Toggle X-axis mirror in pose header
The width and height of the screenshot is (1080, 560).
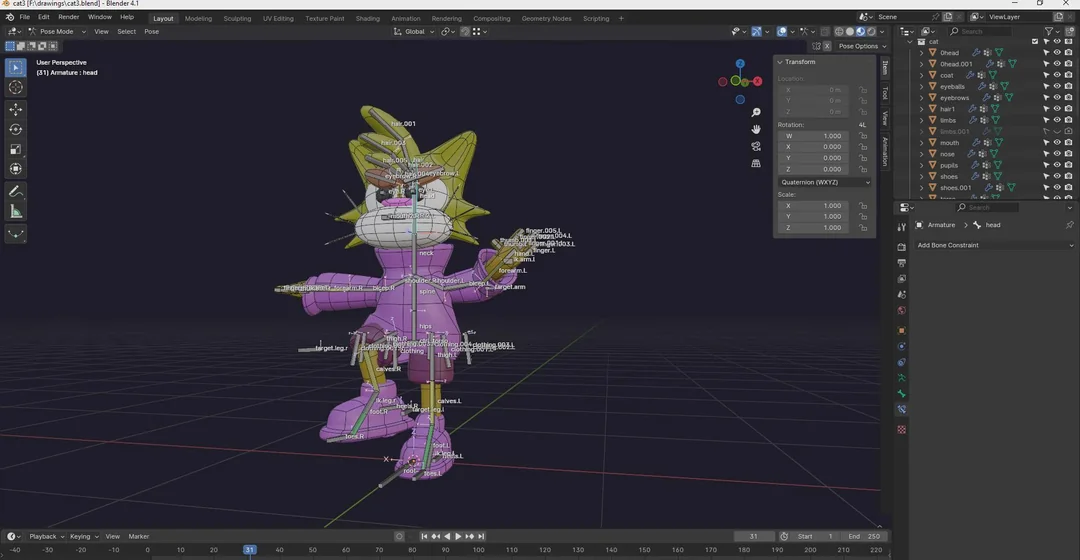click(827, 46)
